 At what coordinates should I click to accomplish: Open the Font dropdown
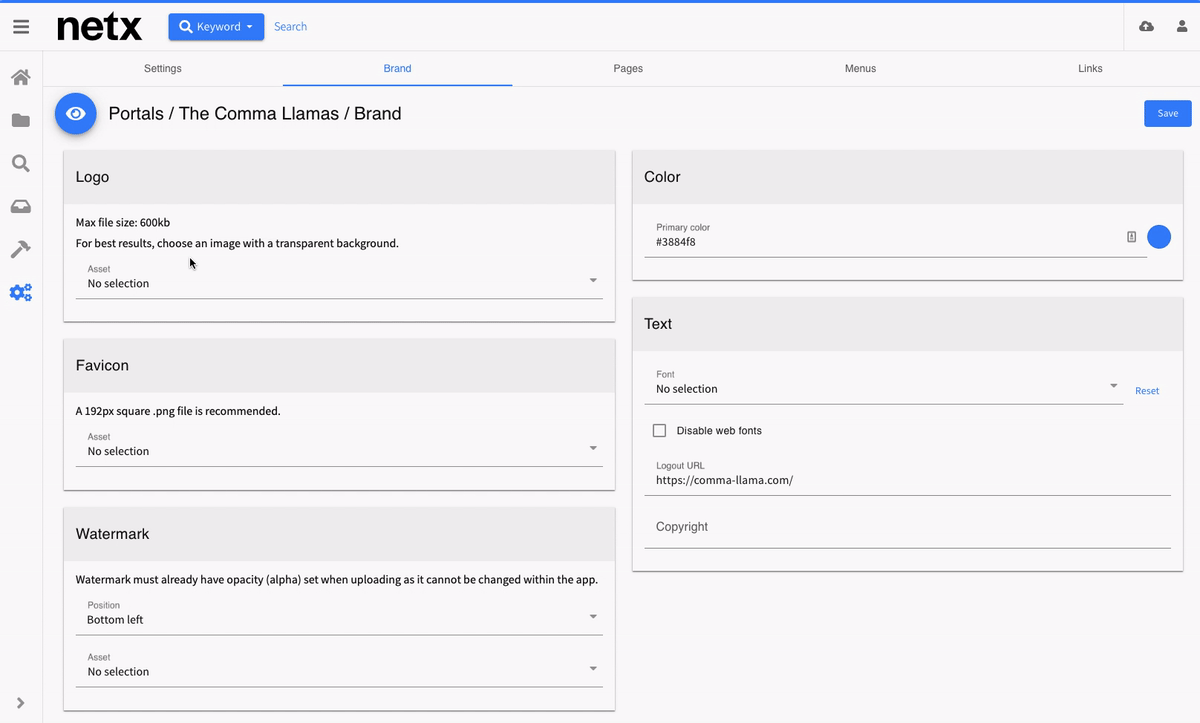coord(883,385)
